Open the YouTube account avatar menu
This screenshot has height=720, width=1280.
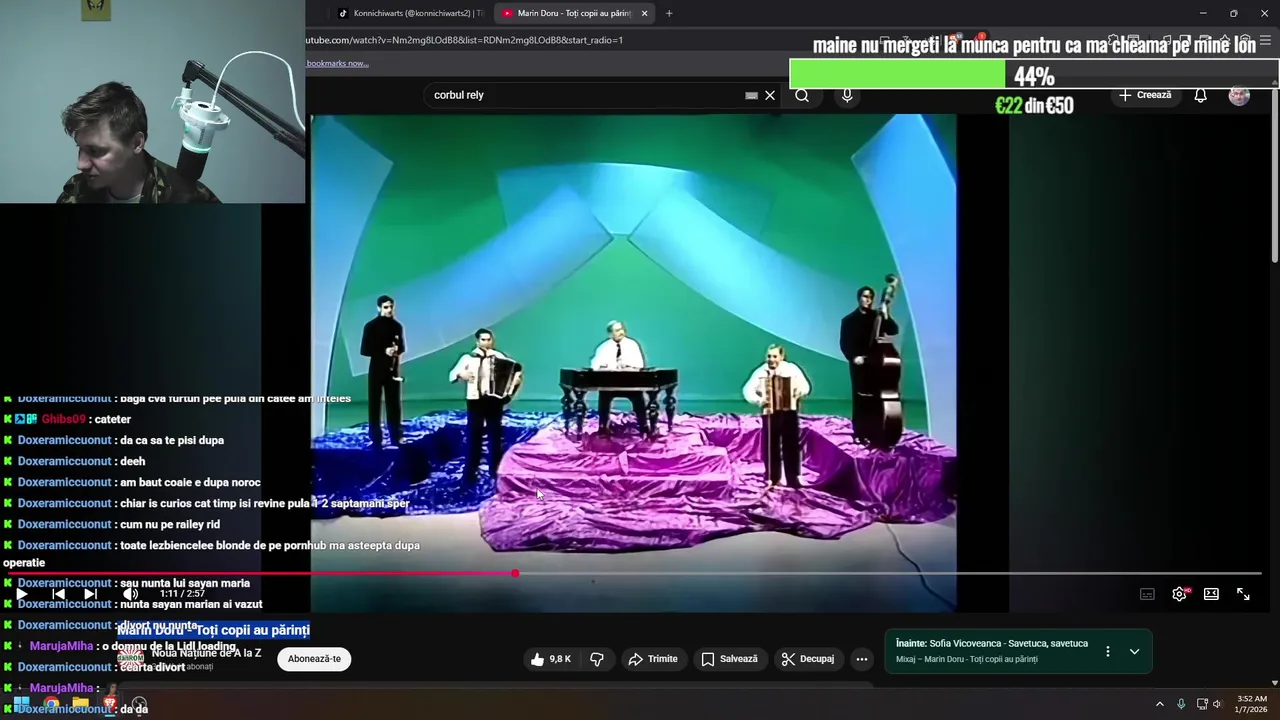point(1239,95)
